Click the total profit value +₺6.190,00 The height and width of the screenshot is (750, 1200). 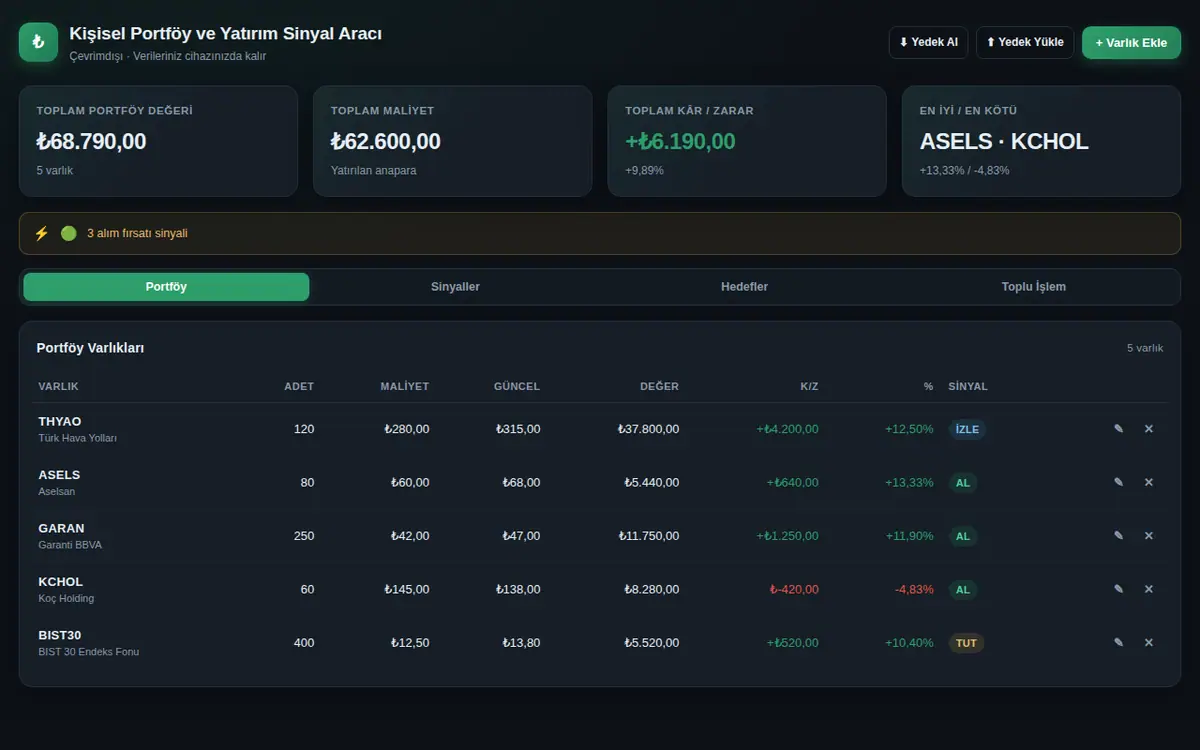click(680, 142)
